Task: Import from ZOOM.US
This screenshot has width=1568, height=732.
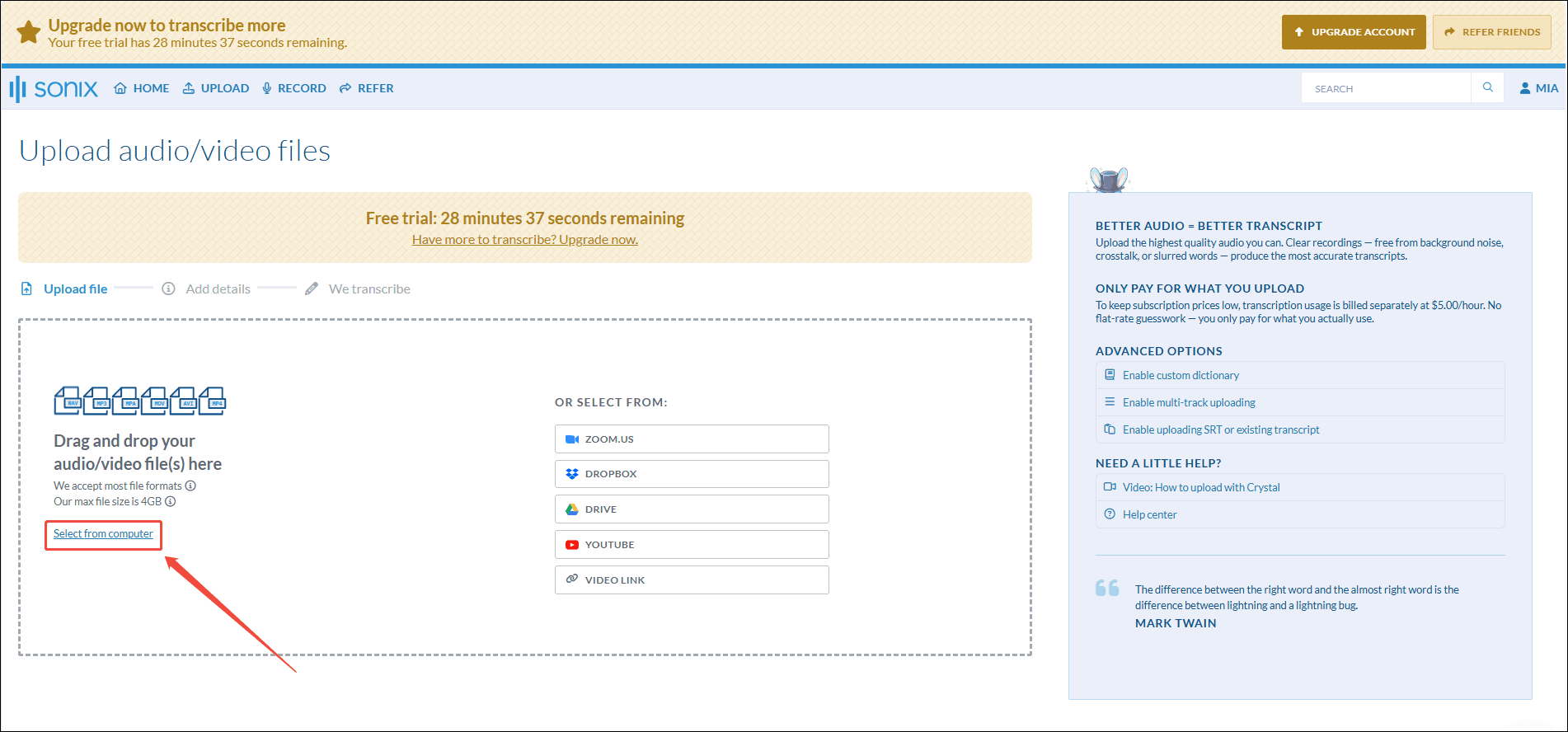Action: [x=692, y=439]
